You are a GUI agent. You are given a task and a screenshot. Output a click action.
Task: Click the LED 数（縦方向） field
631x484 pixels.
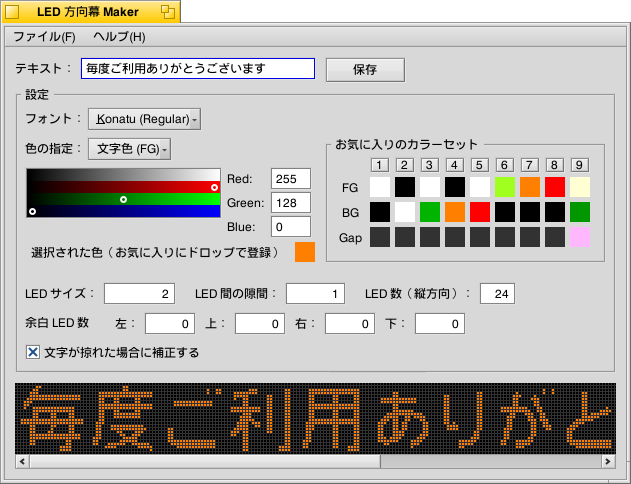pos(497,293)
